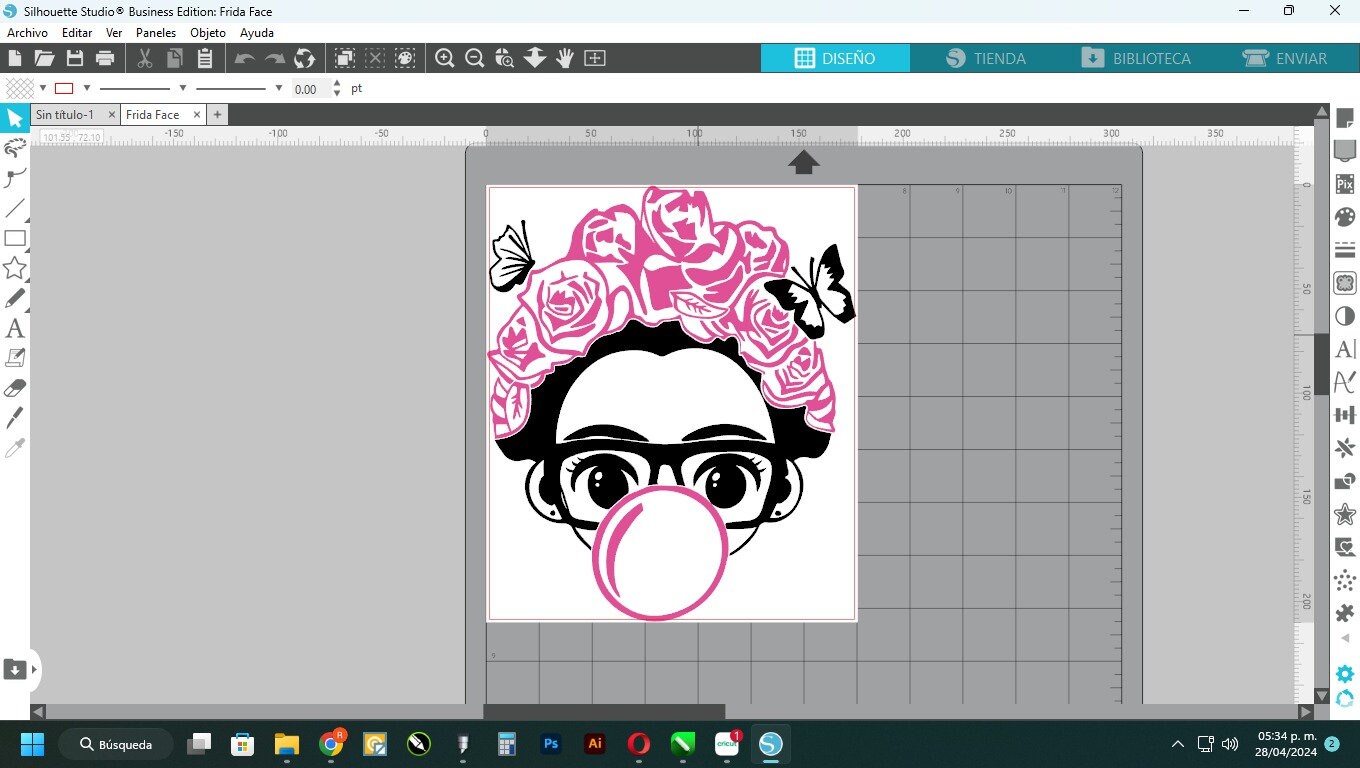The width and height of the screenshot is (1360, 768).
Task: Open a new document with the plus button
Action: (217, 114)
